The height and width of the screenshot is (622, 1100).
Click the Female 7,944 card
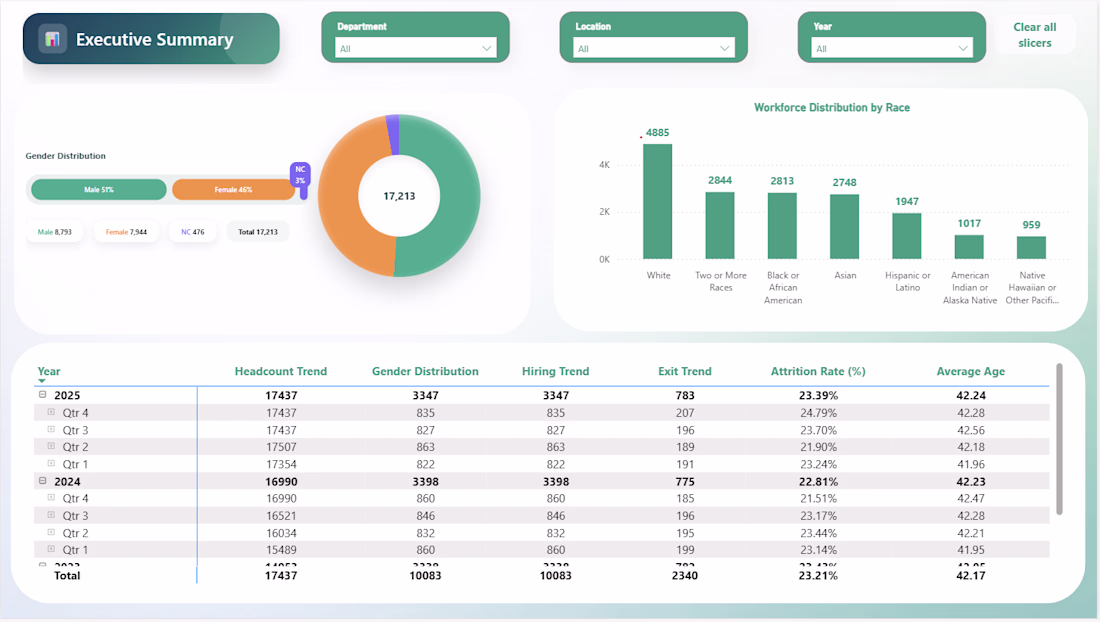126,232
